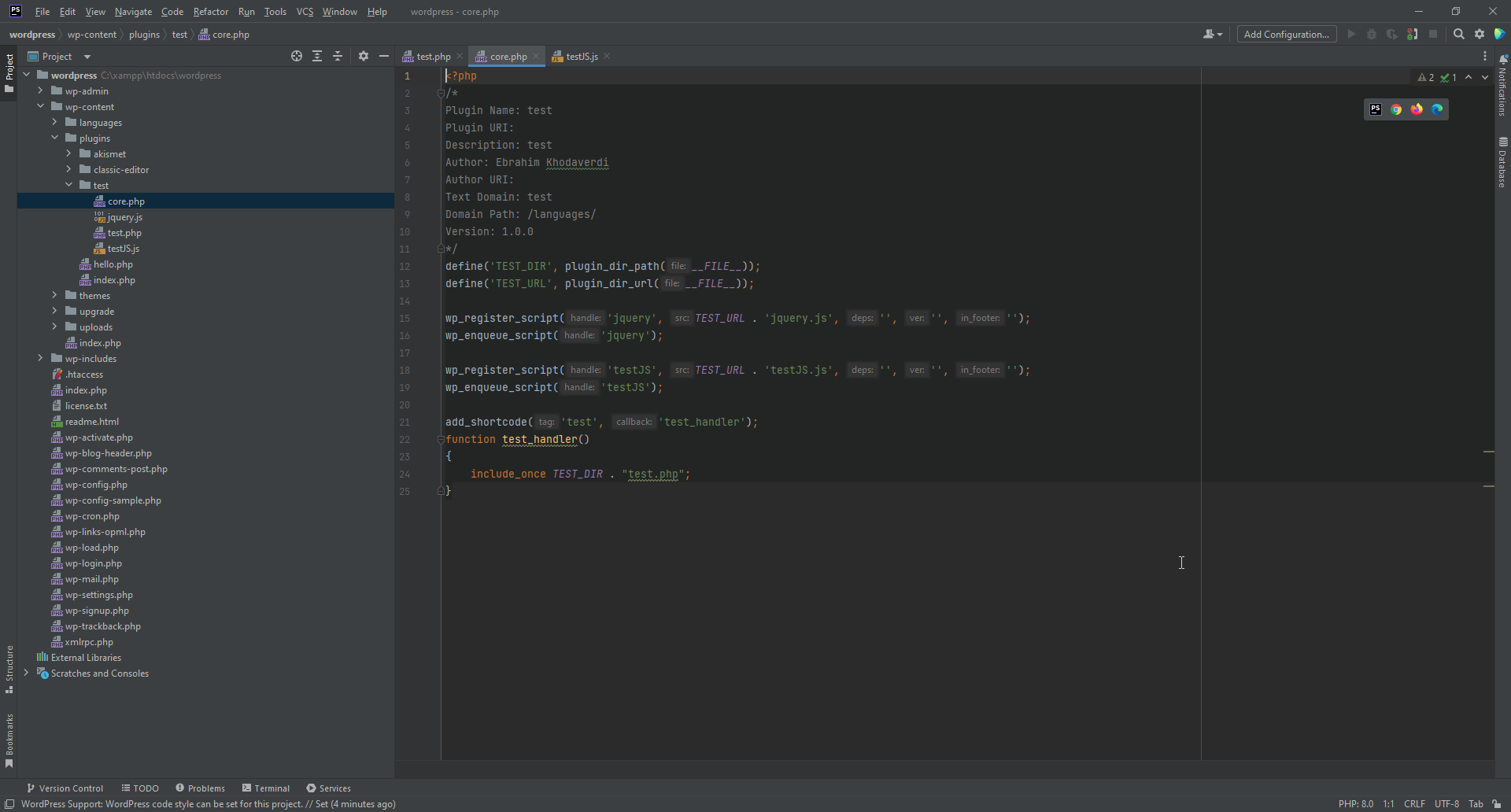Click the Run arrow icon in toolbar
The image size is (1511, 812).
point(1351,34)
